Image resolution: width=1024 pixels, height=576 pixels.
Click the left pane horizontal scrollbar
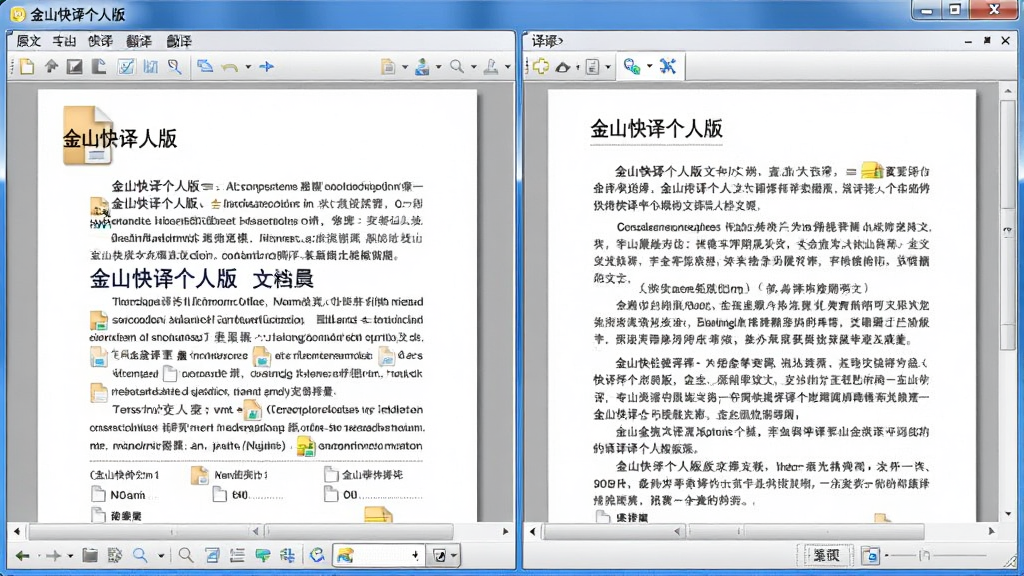261,532
